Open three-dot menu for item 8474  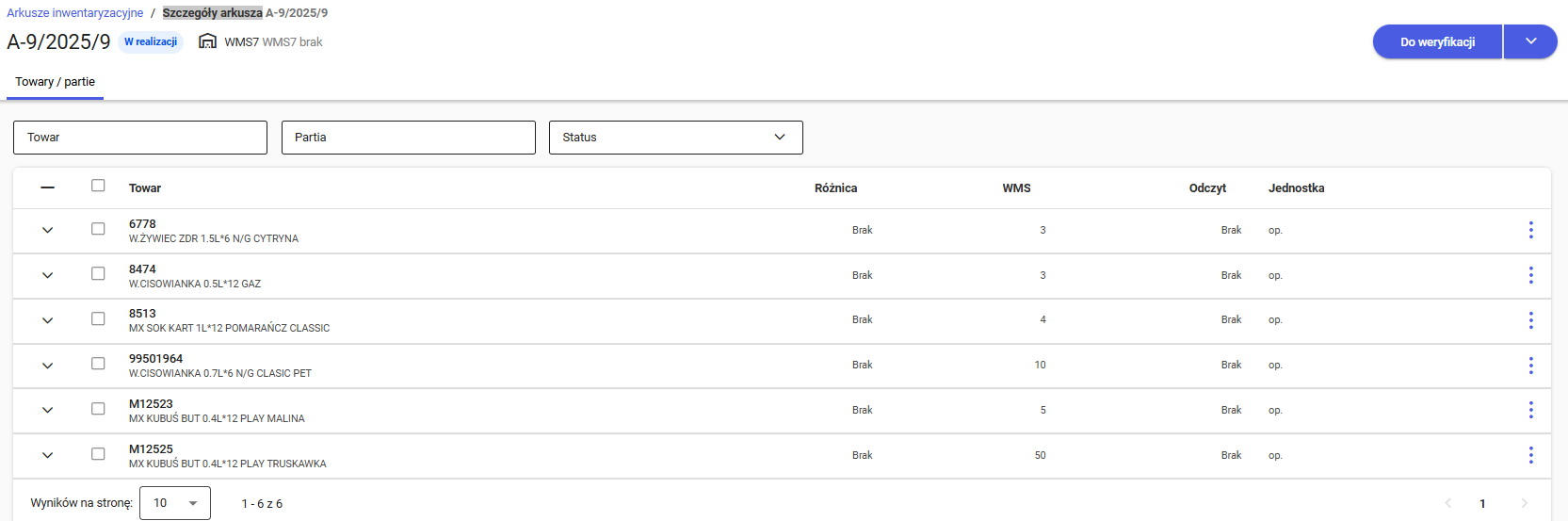(x=1530, y=275)
